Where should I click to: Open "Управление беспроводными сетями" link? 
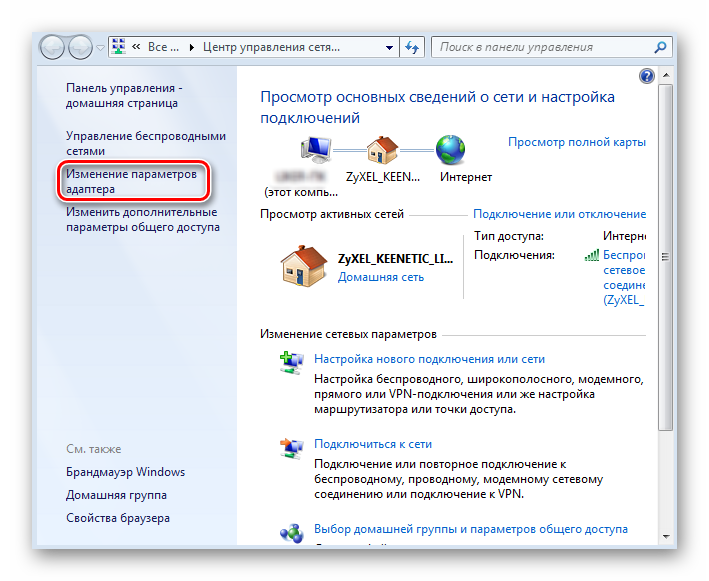pyautogui.click(x=146, y=143)
